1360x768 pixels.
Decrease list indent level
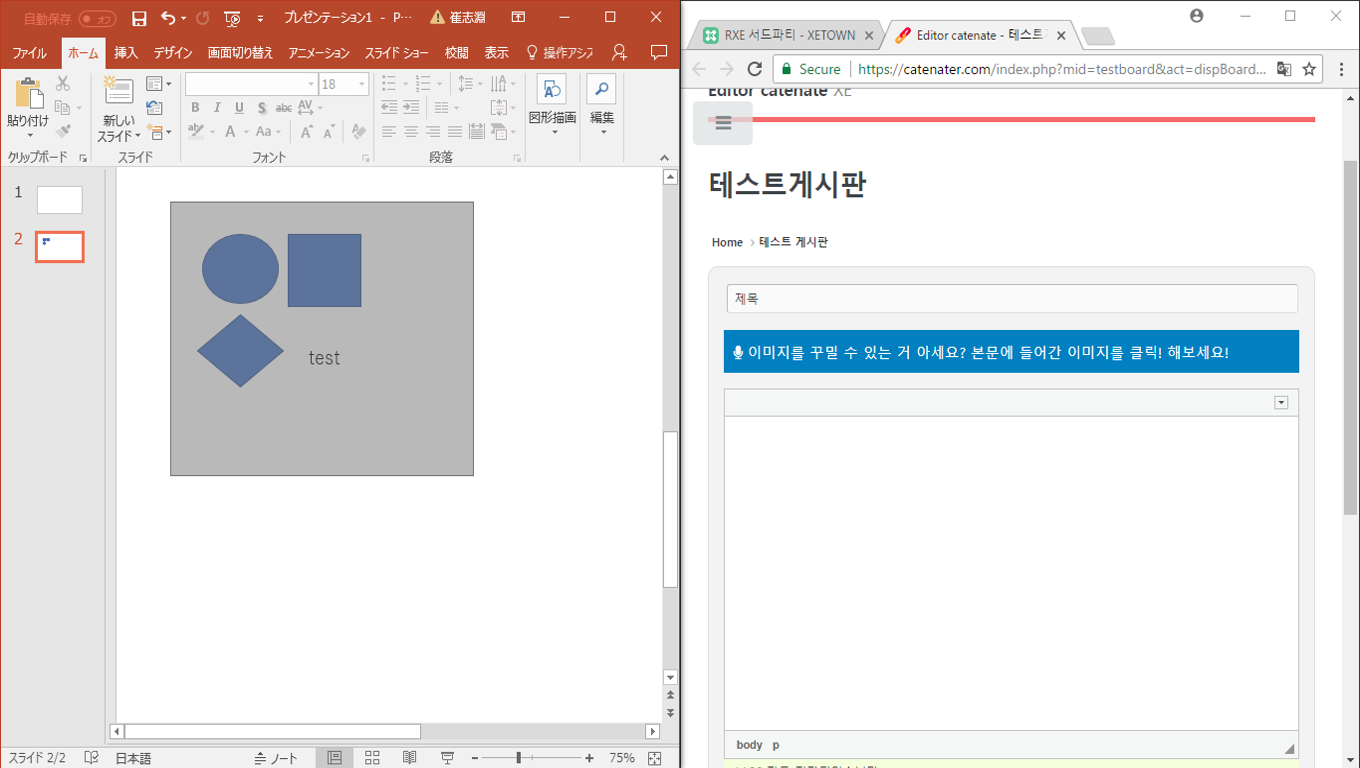[389, 108]
